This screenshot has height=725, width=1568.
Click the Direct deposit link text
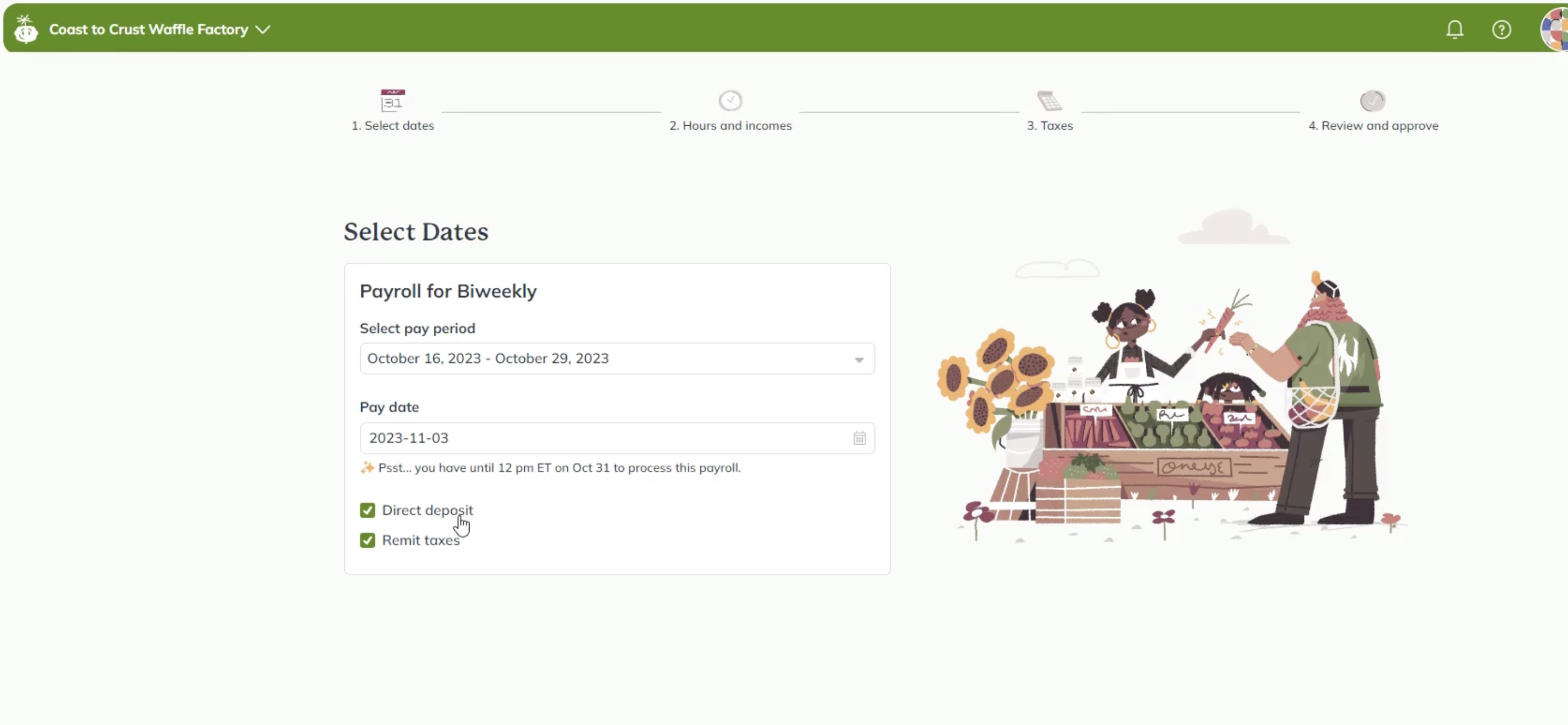[x=426, y=510]
